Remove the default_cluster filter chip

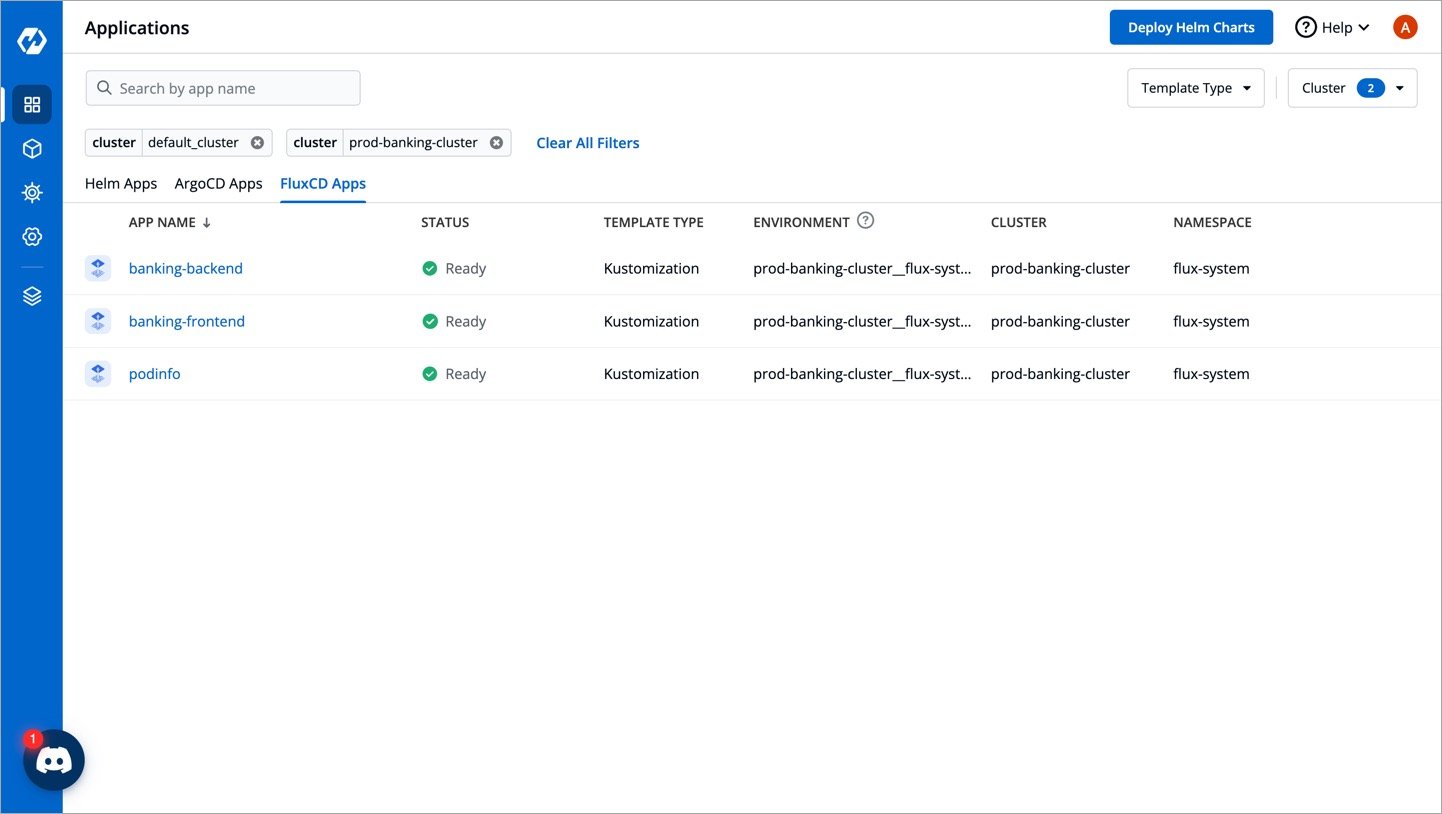coord(257,142)
